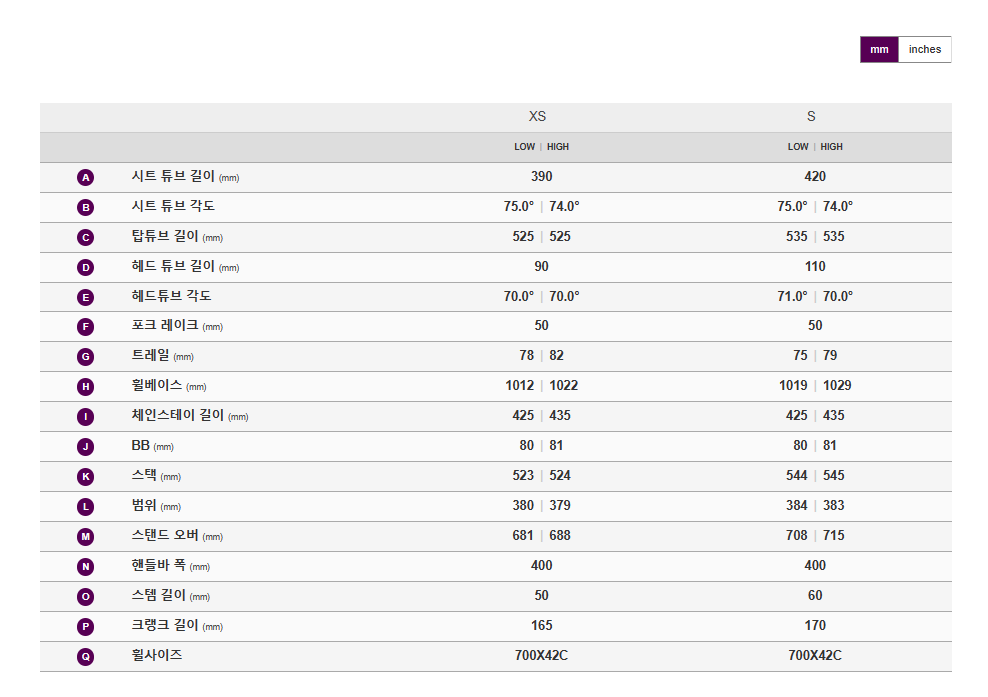This screenshot has width=988, height=697.
Task: Switch units to inches
Action: [x=924, y=50]
